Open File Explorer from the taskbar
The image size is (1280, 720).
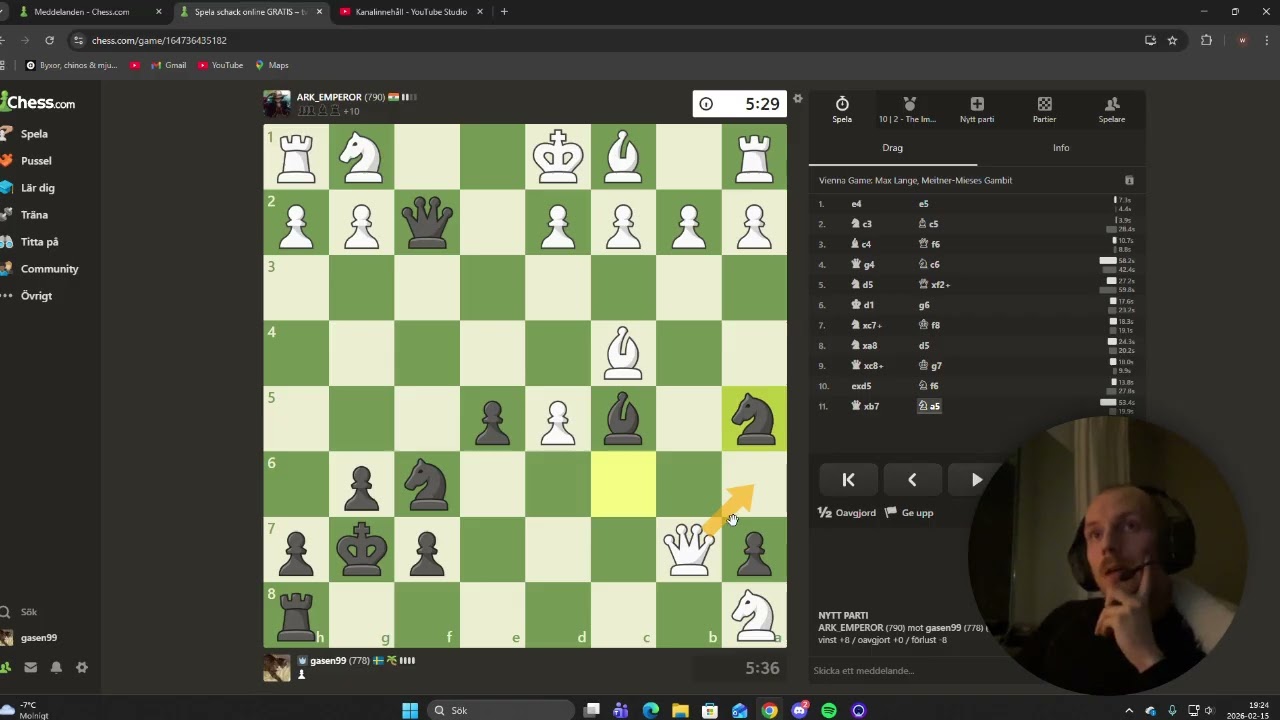click(x=680, y=710)
